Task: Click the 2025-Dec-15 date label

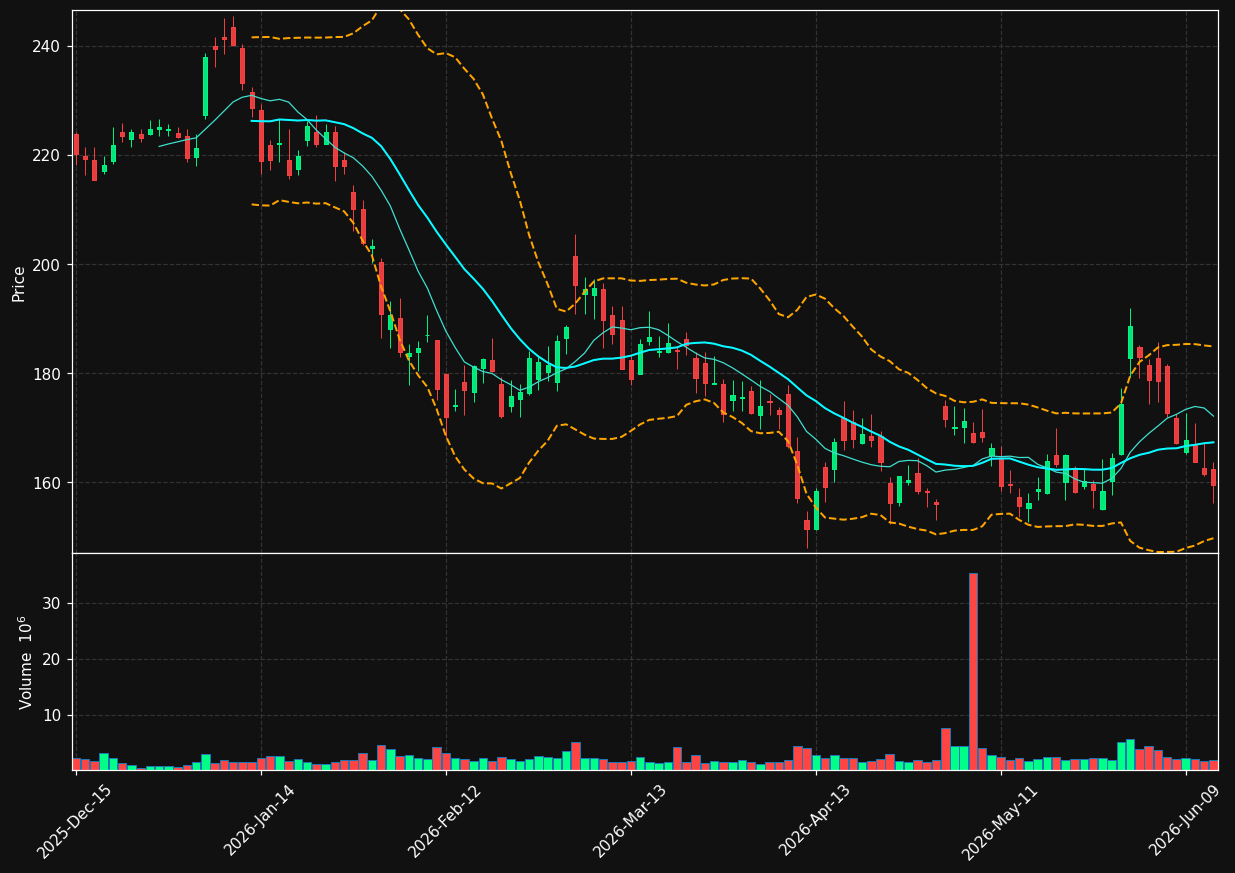Action: coord(75,821)
